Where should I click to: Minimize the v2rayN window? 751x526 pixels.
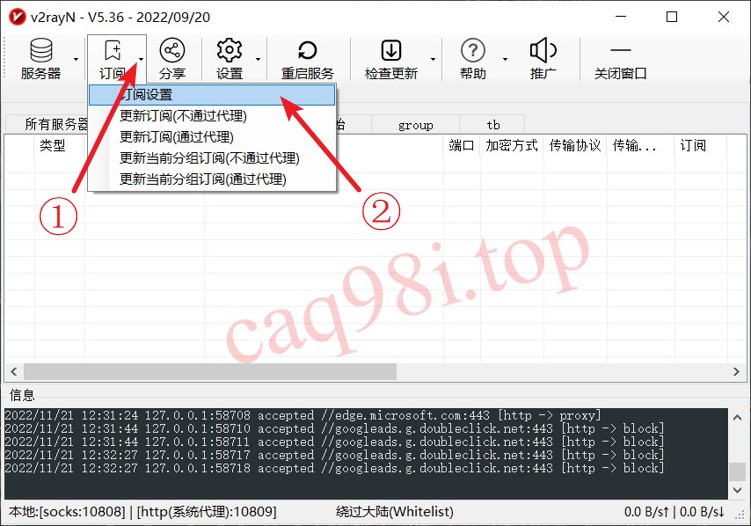coord(621,17)
